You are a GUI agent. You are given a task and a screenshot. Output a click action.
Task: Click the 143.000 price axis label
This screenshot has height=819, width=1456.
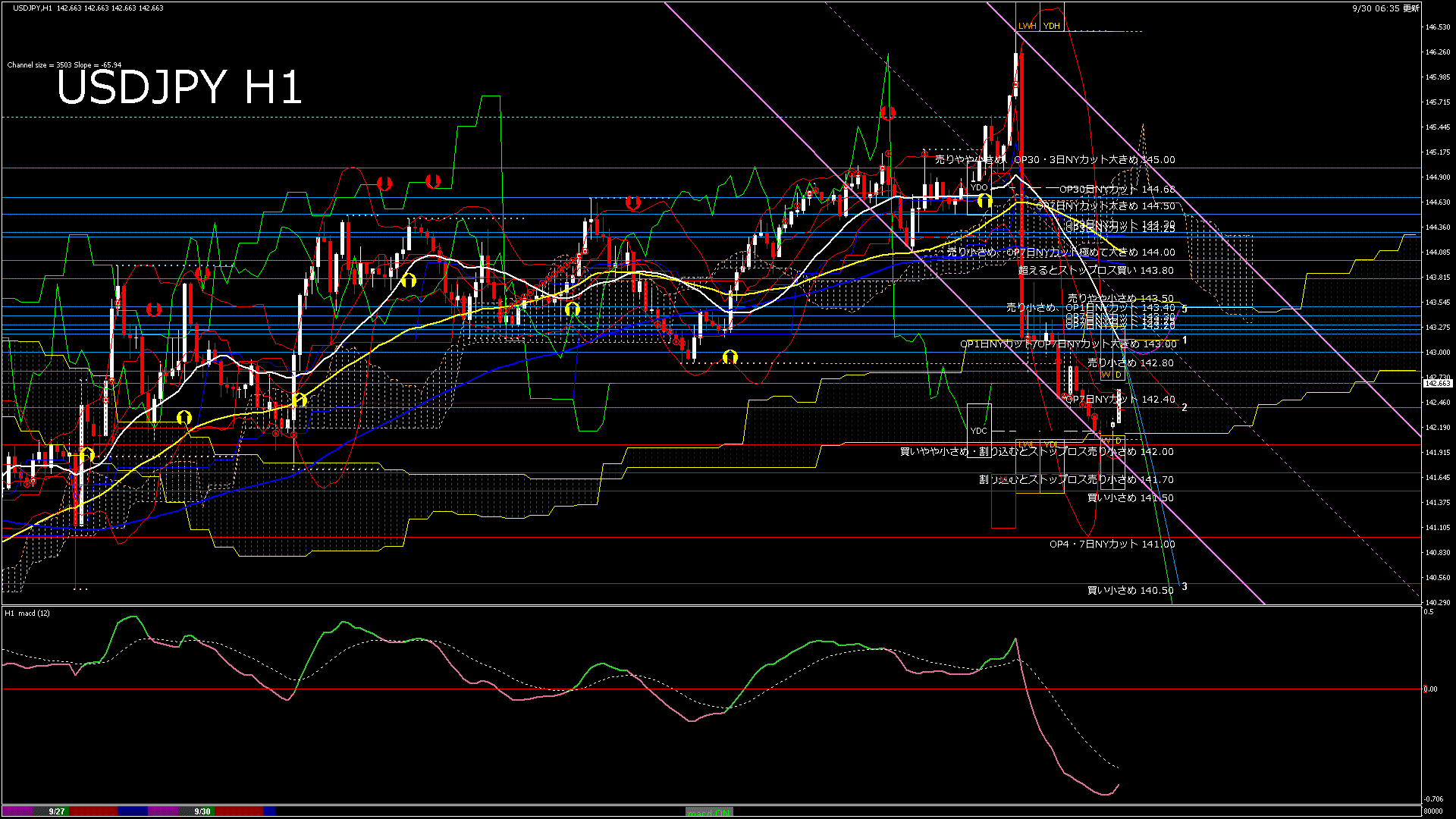coord(1438,353)
